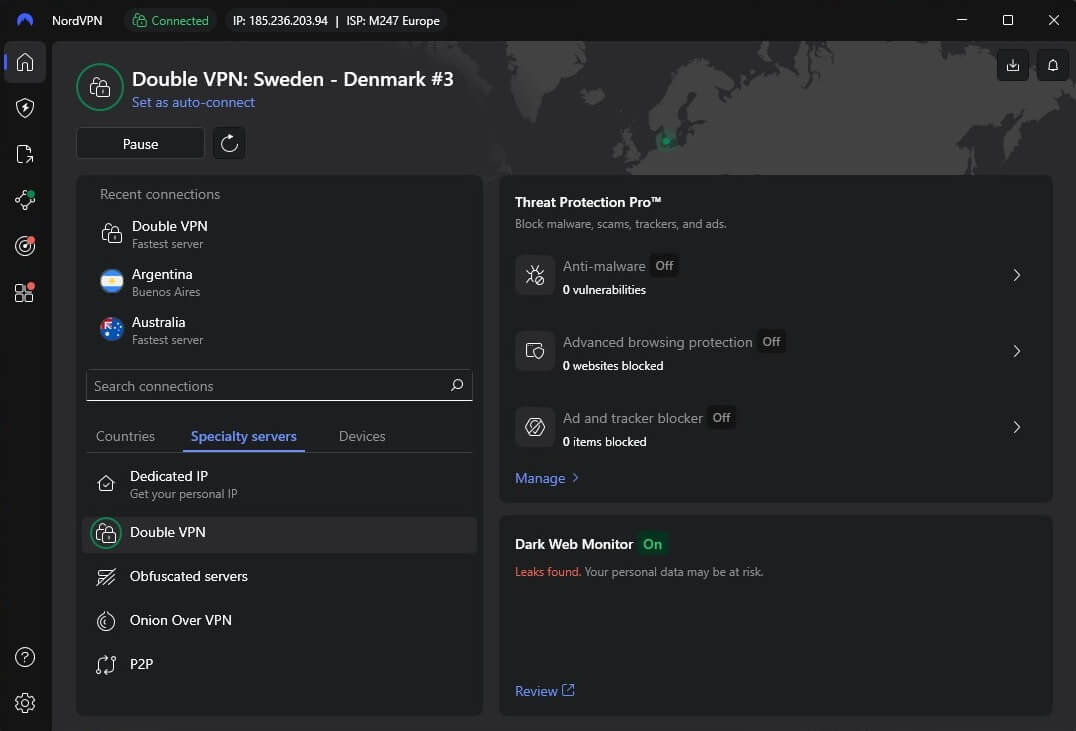Open Meshnet from the sidebar
Image resolution: width=1076 pixels, height=731 pixels.
pos(24,200)
